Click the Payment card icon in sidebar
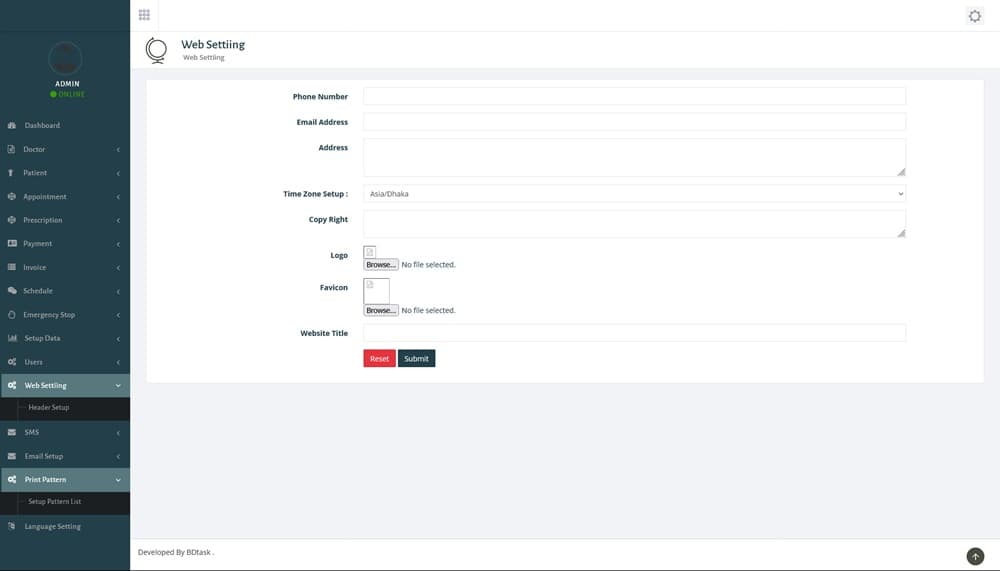 coord(12,244)
